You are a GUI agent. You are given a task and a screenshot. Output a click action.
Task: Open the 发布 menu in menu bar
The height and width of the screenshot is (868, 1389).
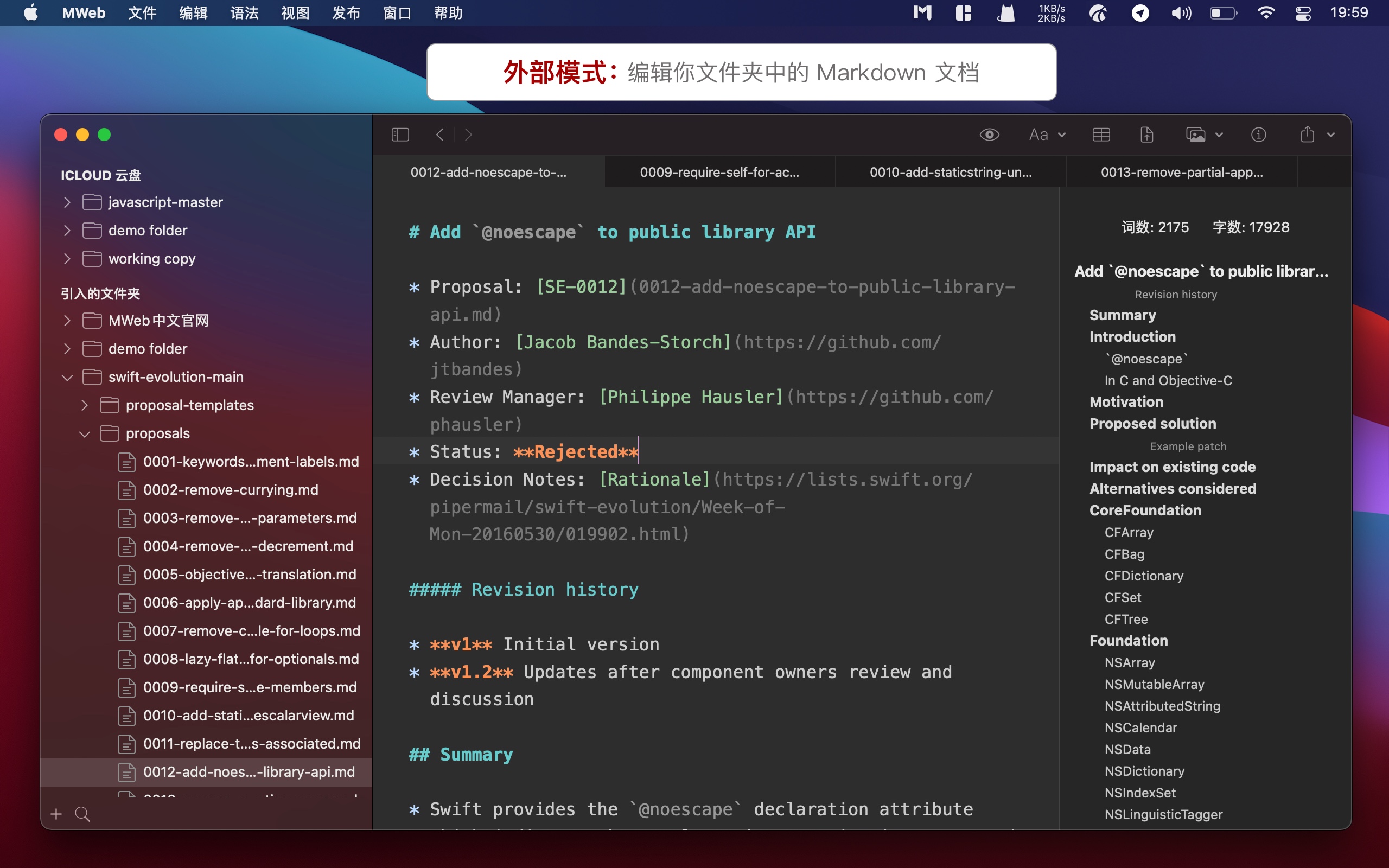(346, 12)
